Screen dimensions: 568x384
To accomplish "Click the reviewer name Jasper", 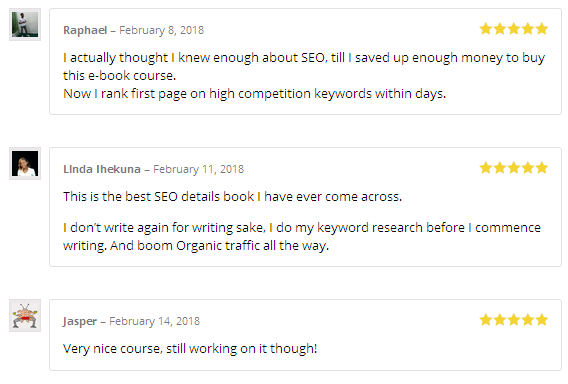I will pos(80,321).
